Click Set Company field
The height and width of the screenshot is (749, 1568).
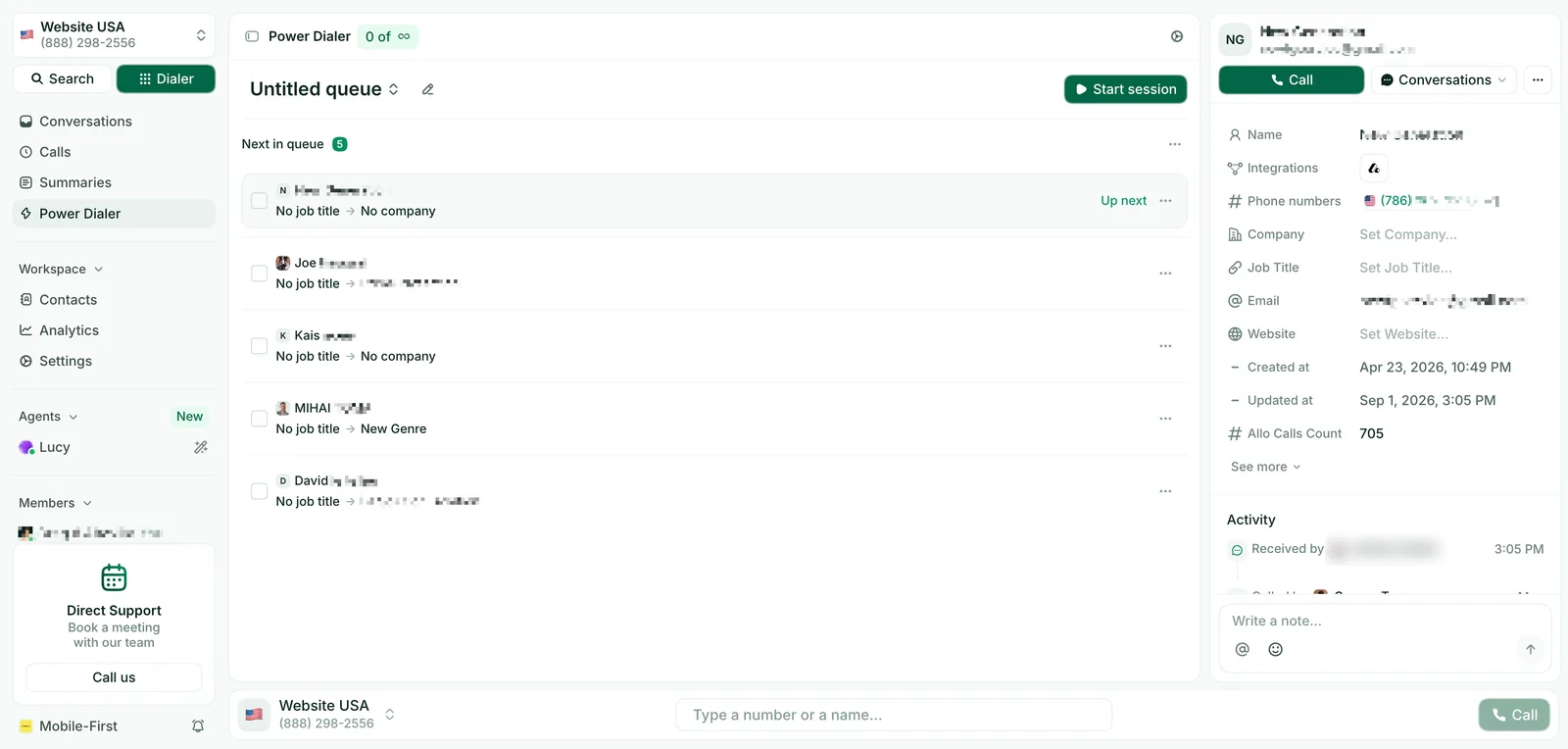coord(1407,234)
